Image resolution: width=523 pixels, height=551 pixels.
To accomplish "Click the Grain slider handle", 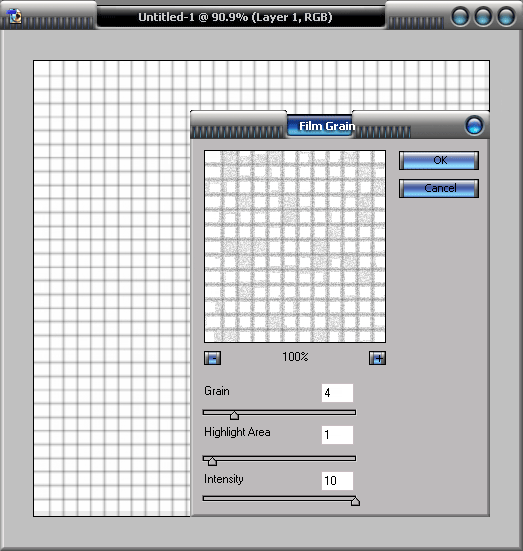I will click(x=234, y=415).
